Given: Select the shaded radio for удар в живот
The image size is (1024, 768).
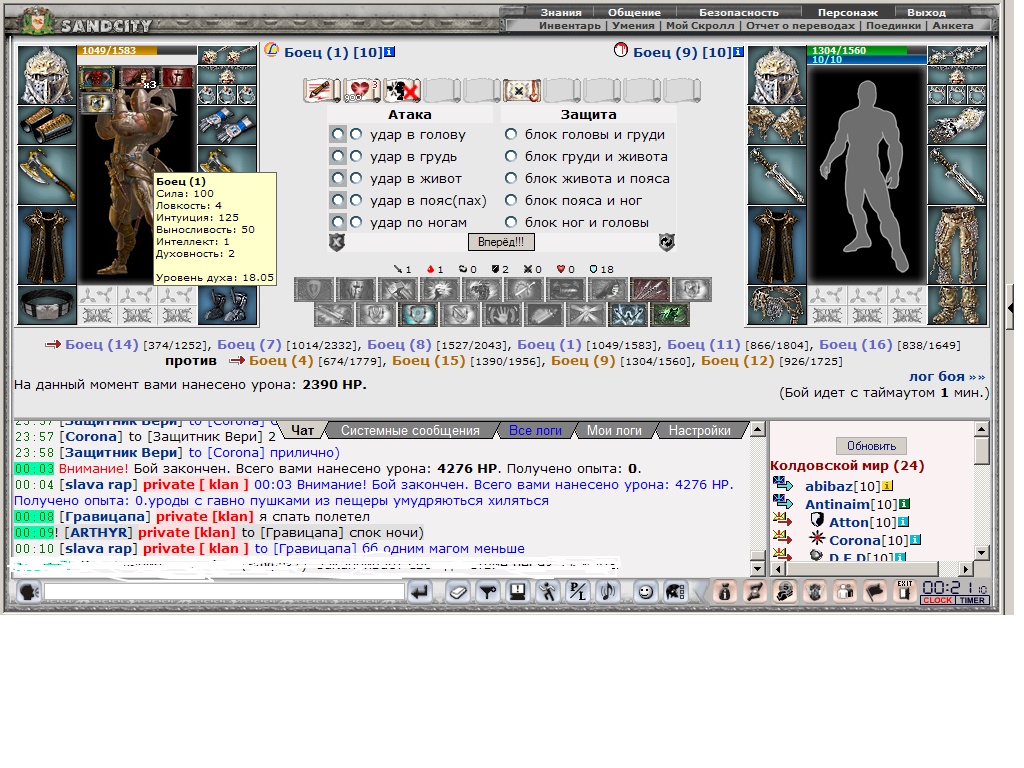Looking at the screenshot, I should pos(337,178).
